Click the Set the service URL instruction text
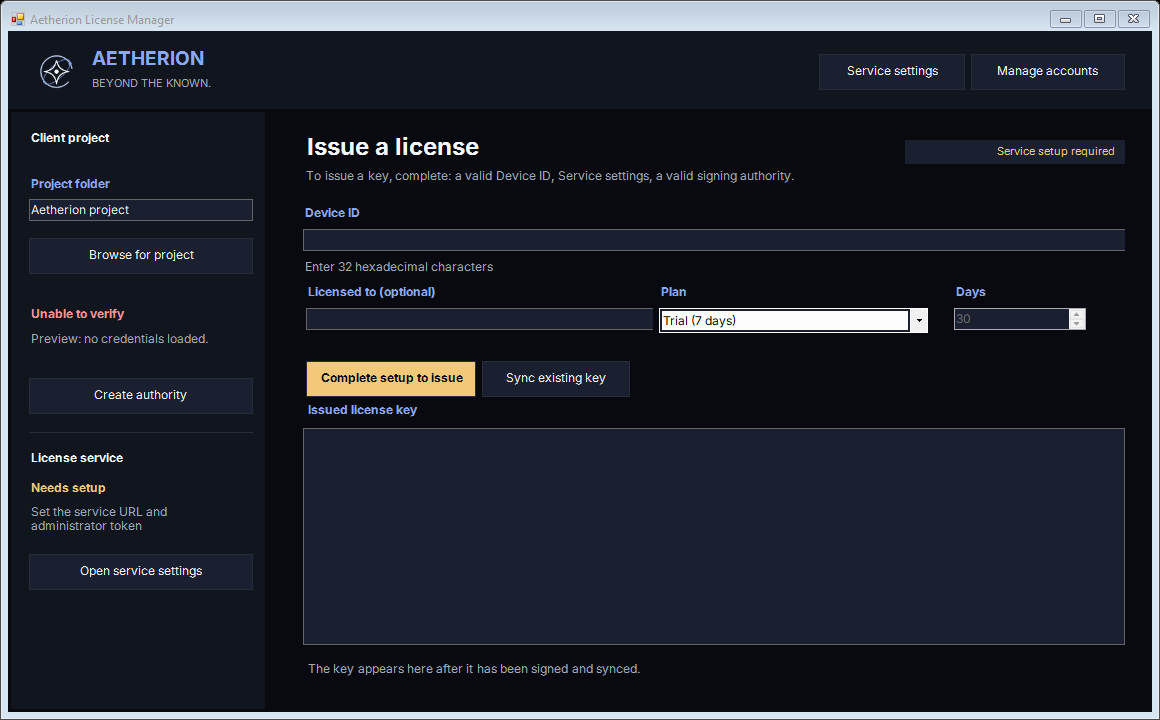Viewport: 1160px width, 720px height. click(x=99, y=519)
